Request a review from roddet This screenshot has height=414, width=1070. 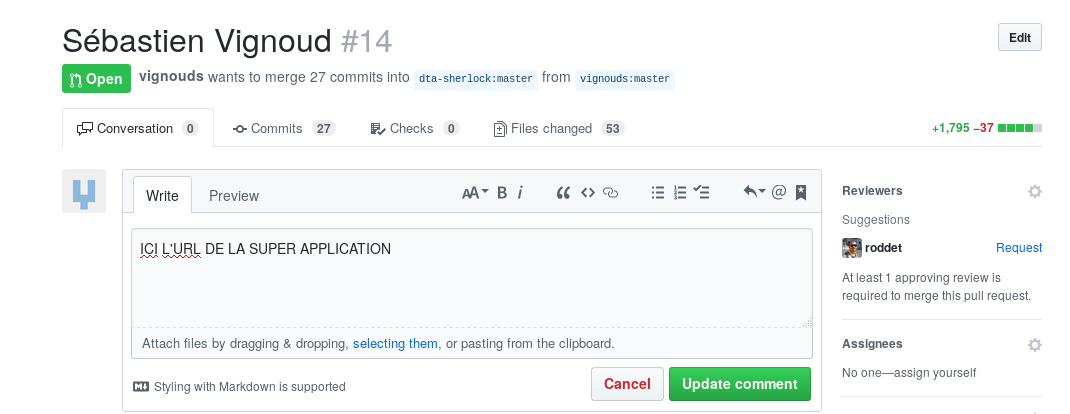tap(1019, 248)
